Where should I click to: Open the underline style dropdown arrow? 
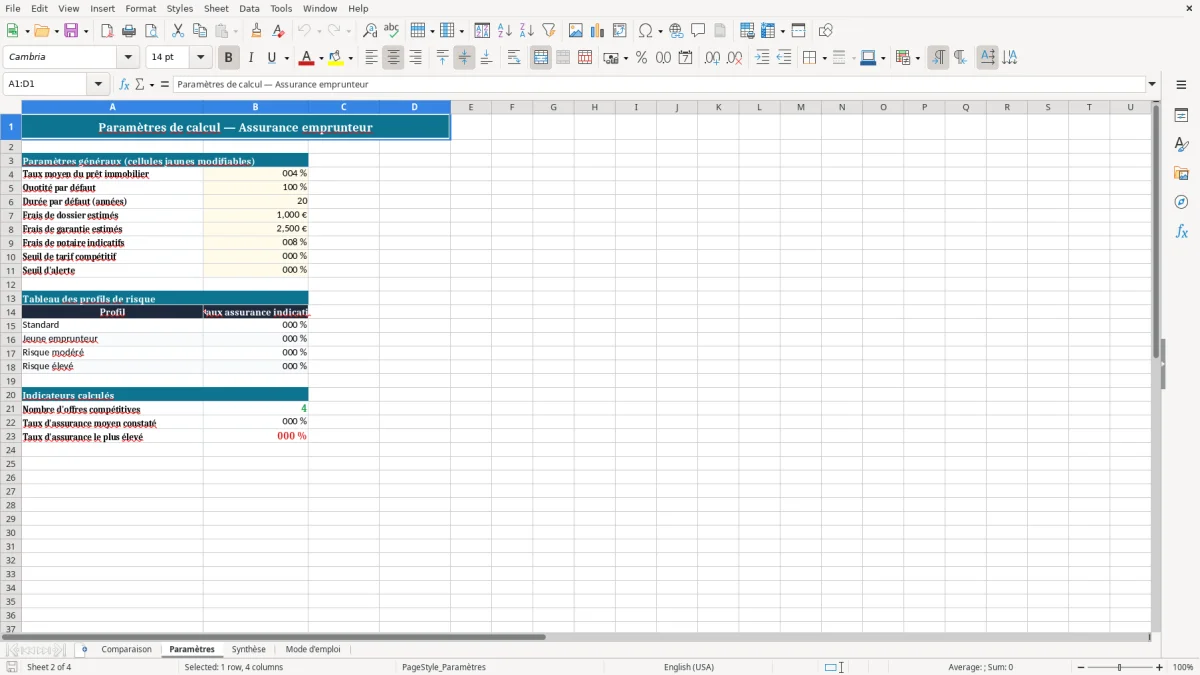[286, 58]
